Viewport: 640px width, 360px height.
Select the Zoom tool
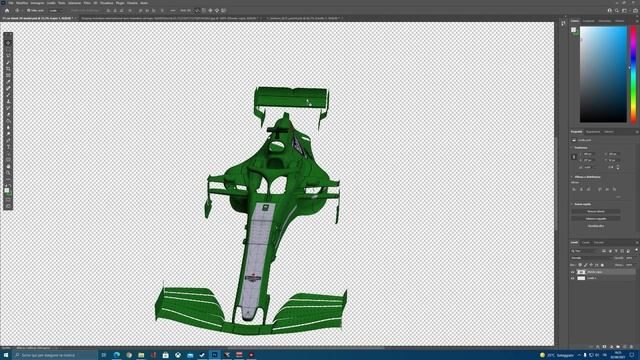(8, 173)
